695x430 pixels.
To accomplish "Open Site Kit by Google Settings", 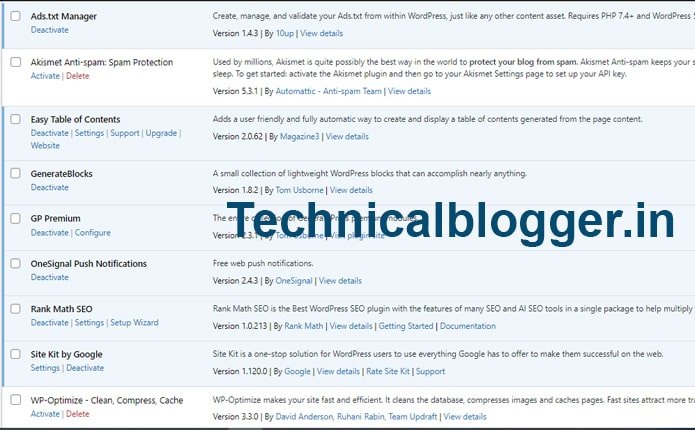I will pyautogui.click(x=45, y=368).
